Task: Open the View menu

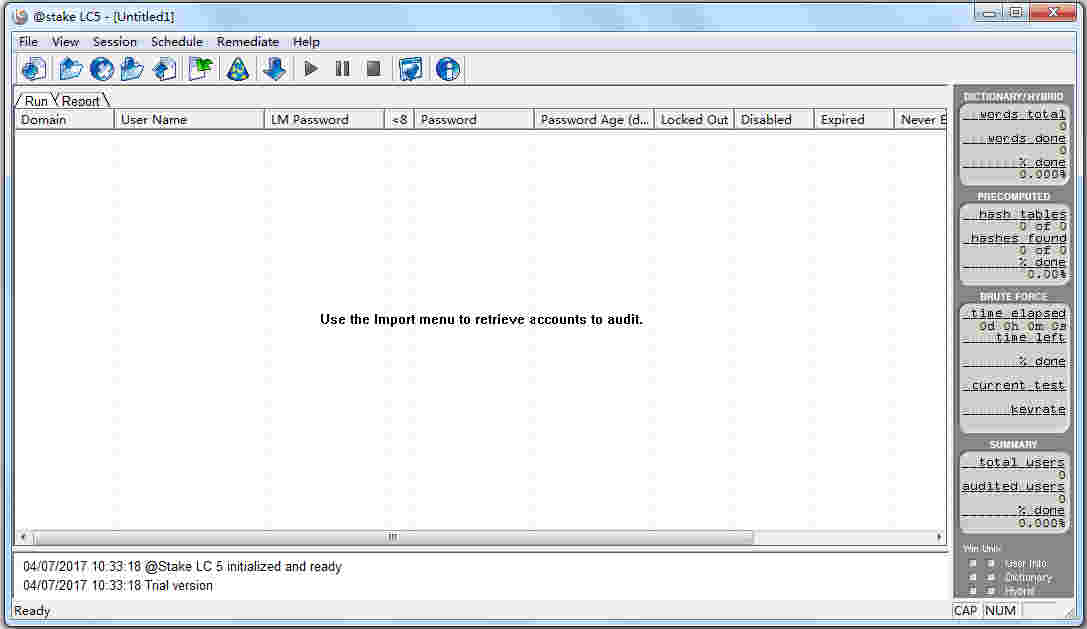Action: click(65, 42)
